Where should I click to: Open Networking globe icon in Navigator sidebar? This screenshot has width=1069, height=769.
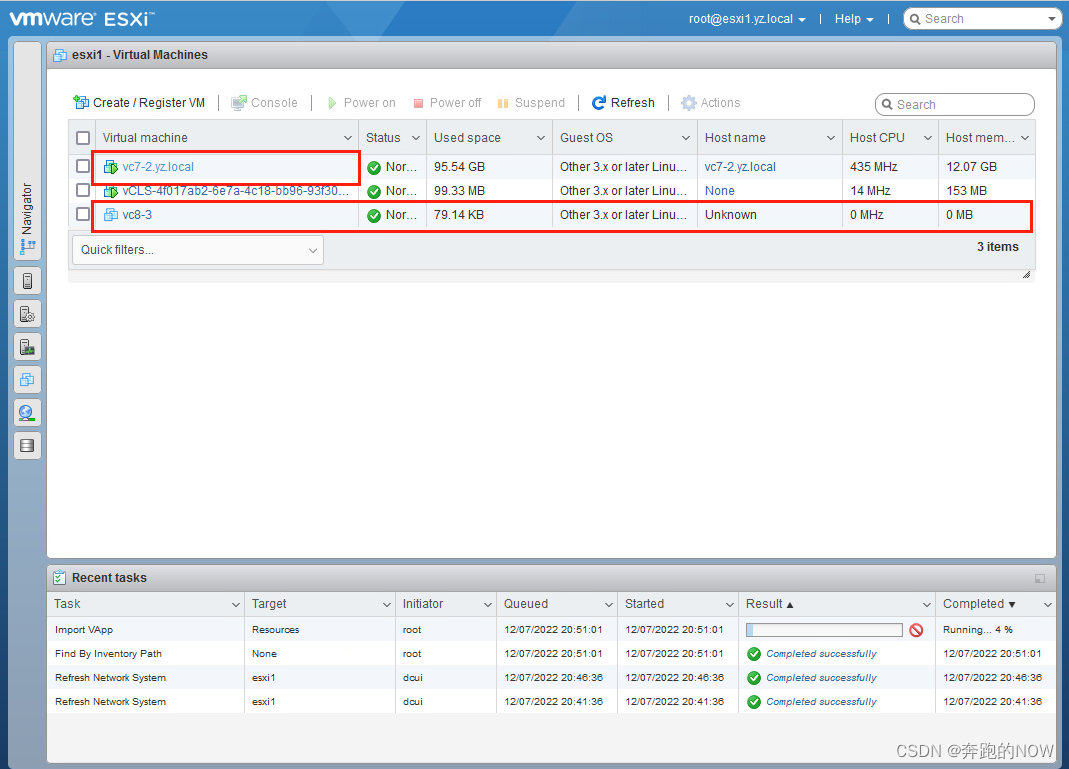27,412
